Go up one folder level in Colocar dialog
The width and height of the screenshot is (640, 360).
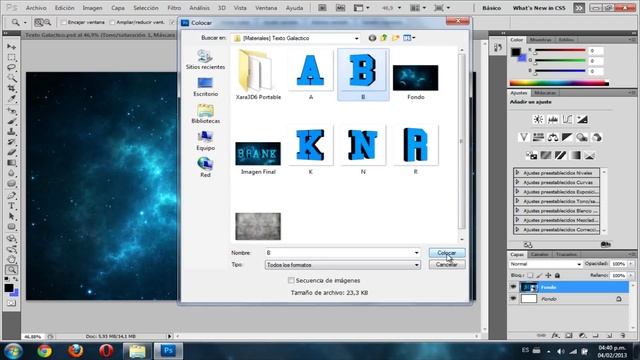384,38
